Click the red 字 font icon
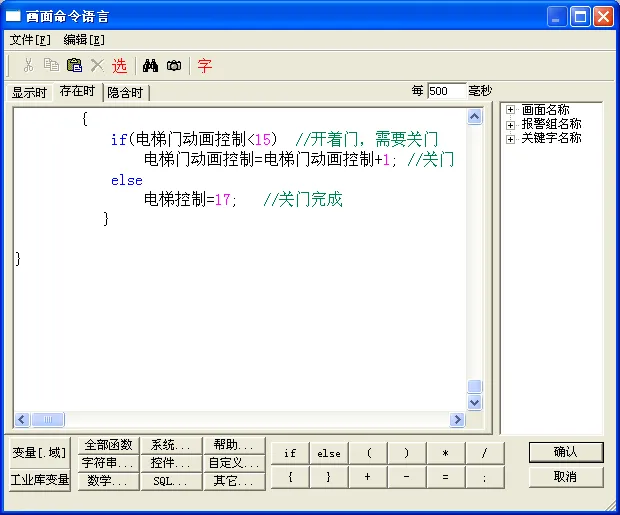620x515 pixels. 205,65
